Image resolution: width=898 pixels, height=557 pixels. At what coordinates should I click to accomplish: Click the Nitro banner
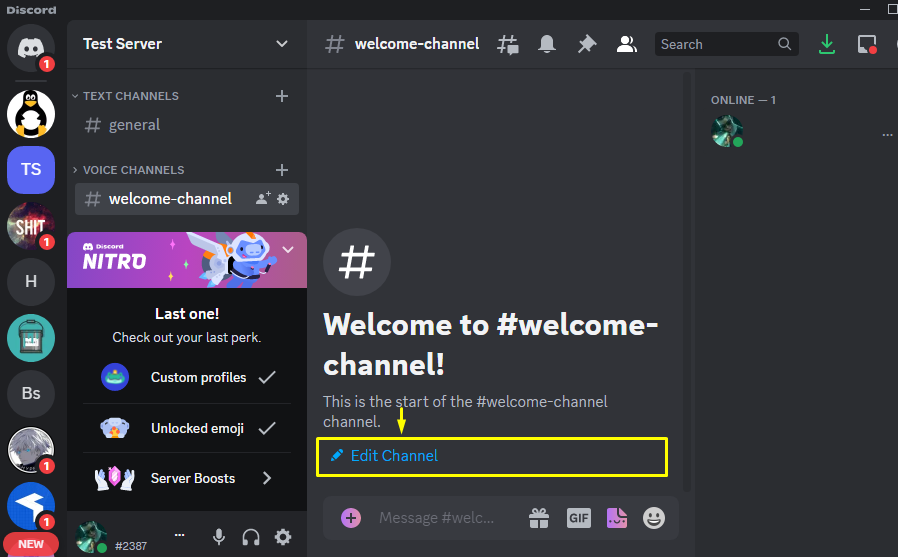click(x=187, y=260)
